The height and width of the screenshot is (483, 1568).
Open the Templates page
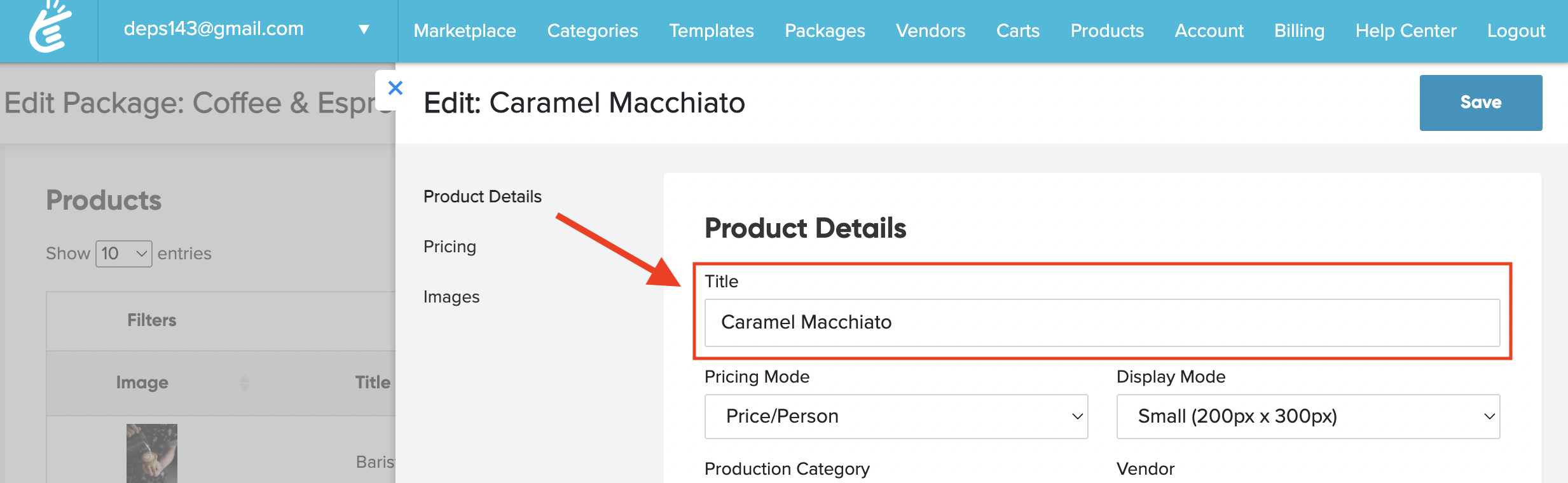pyautogui.click(x=711, y=31)
